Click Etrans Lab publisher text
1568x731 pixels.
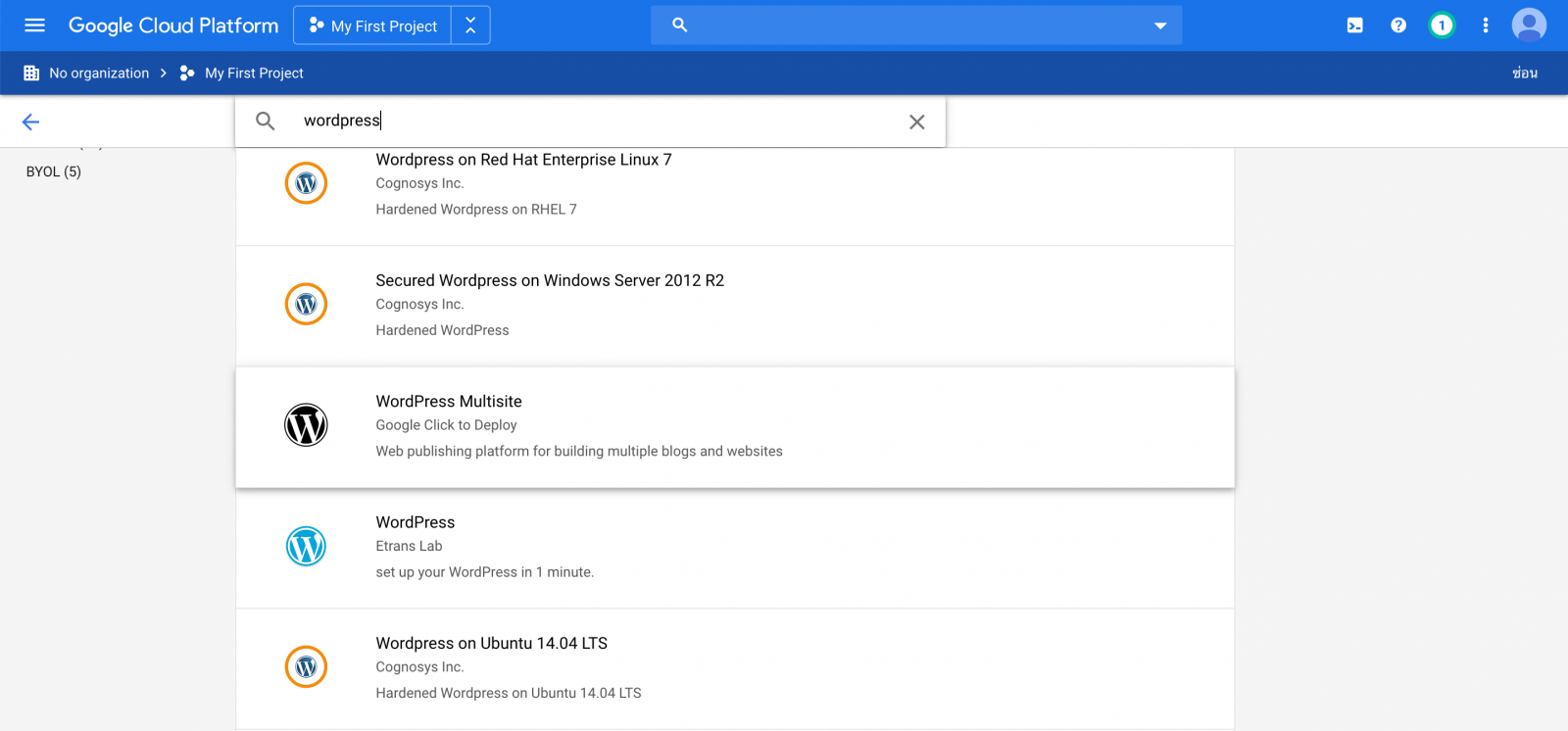[x=409, y=546]
